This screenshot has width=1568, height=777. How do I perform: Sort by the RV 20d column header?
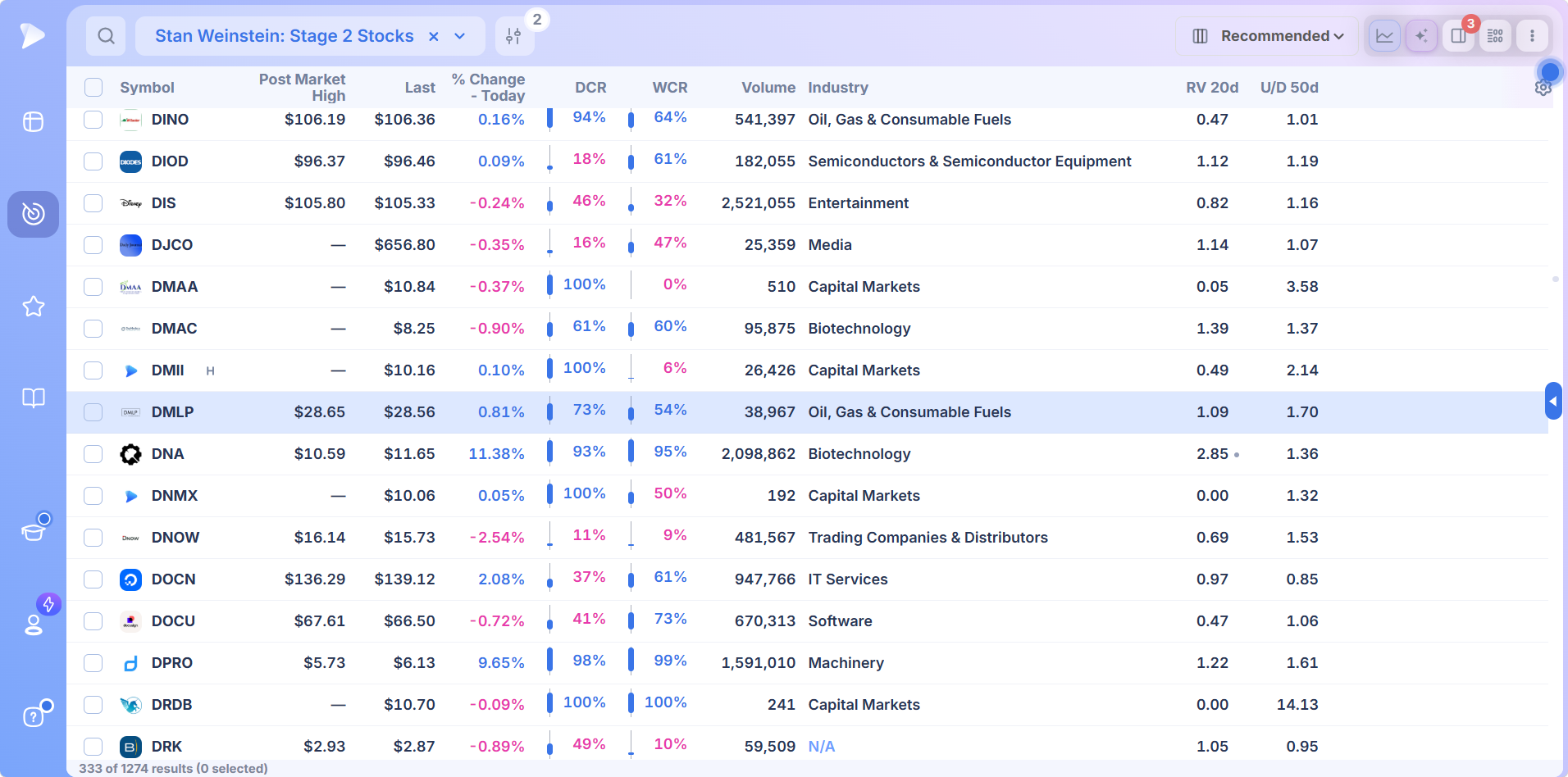click(x=1212, y=88)
